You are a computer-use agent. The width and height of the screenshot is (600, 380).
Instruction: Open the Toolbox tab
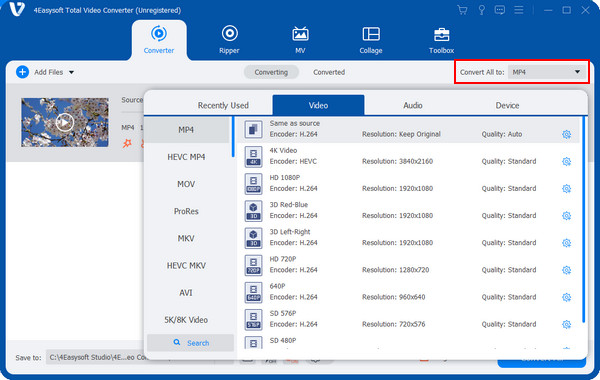tap(441, 40)
